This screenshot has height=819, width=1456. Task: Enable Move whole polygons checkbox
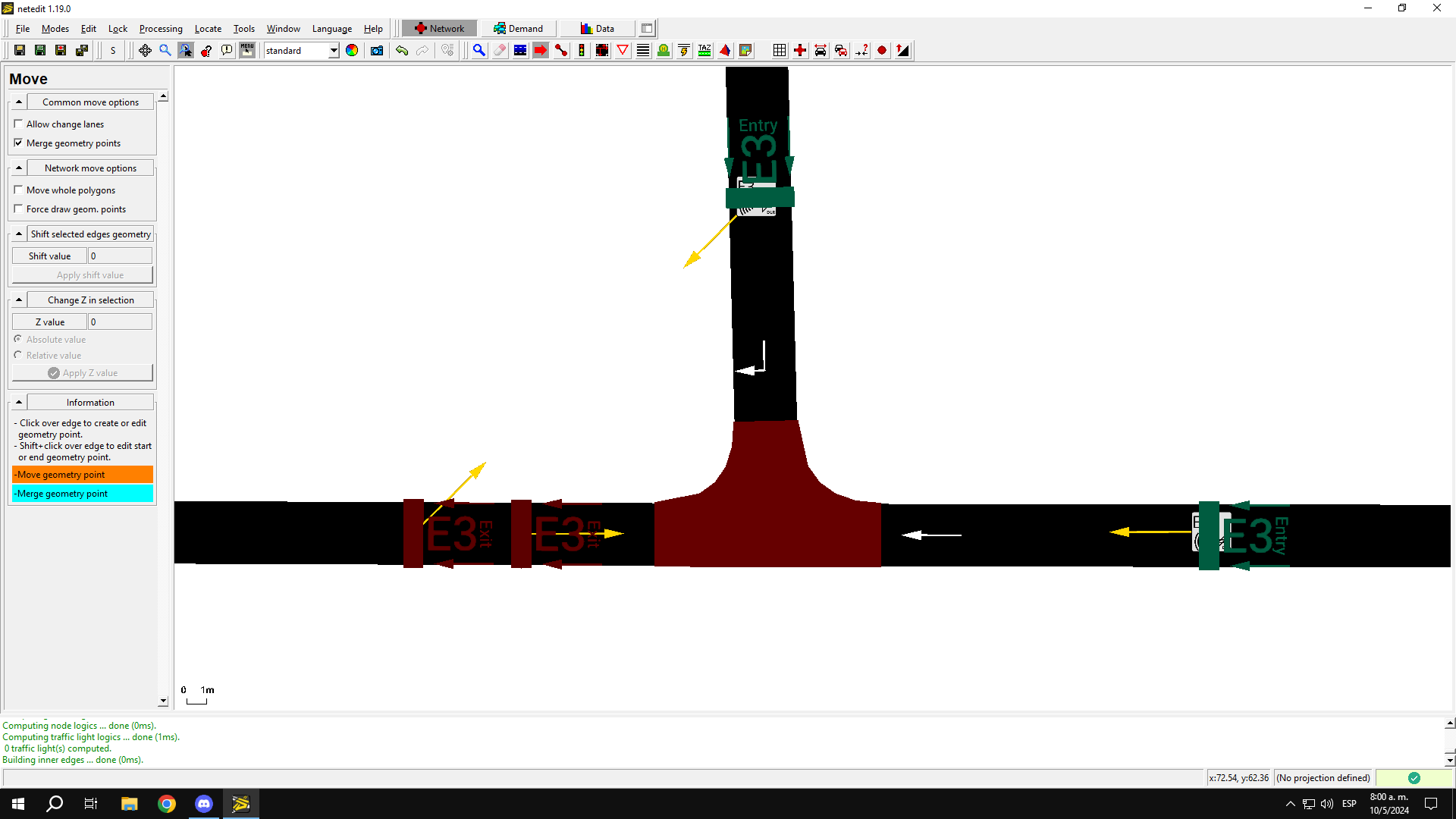tap(18, 190)
